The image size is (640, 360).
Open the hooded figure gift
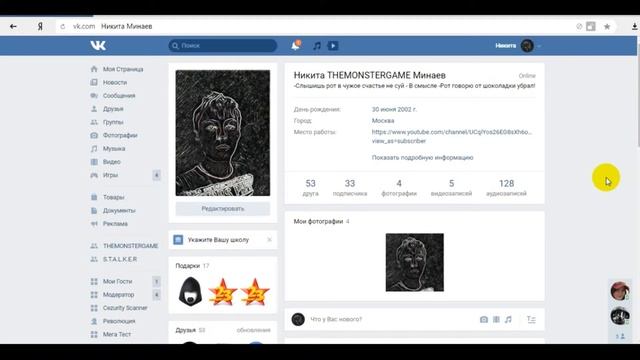(190, 291)
